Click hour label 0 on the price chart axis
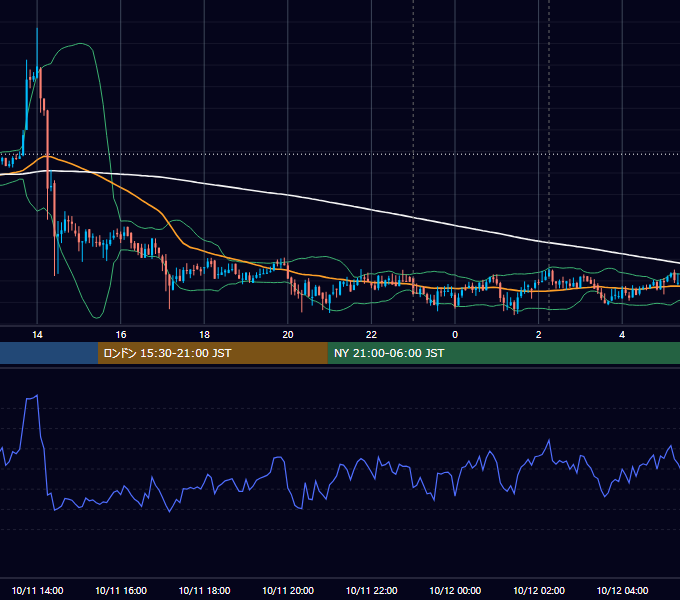 coord(455,335)
